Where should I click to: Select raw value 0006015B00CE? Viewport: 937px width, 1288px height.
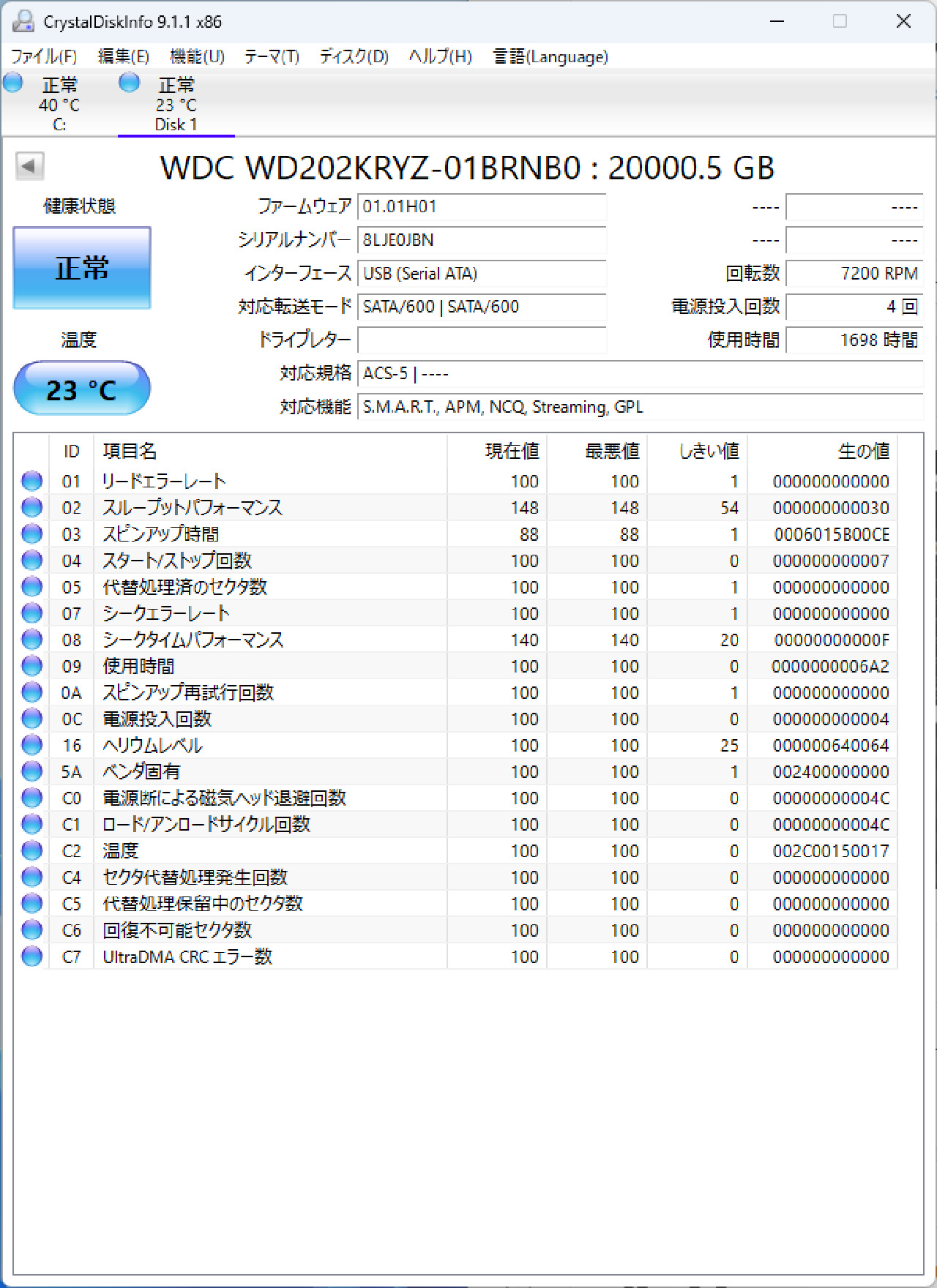832,534
